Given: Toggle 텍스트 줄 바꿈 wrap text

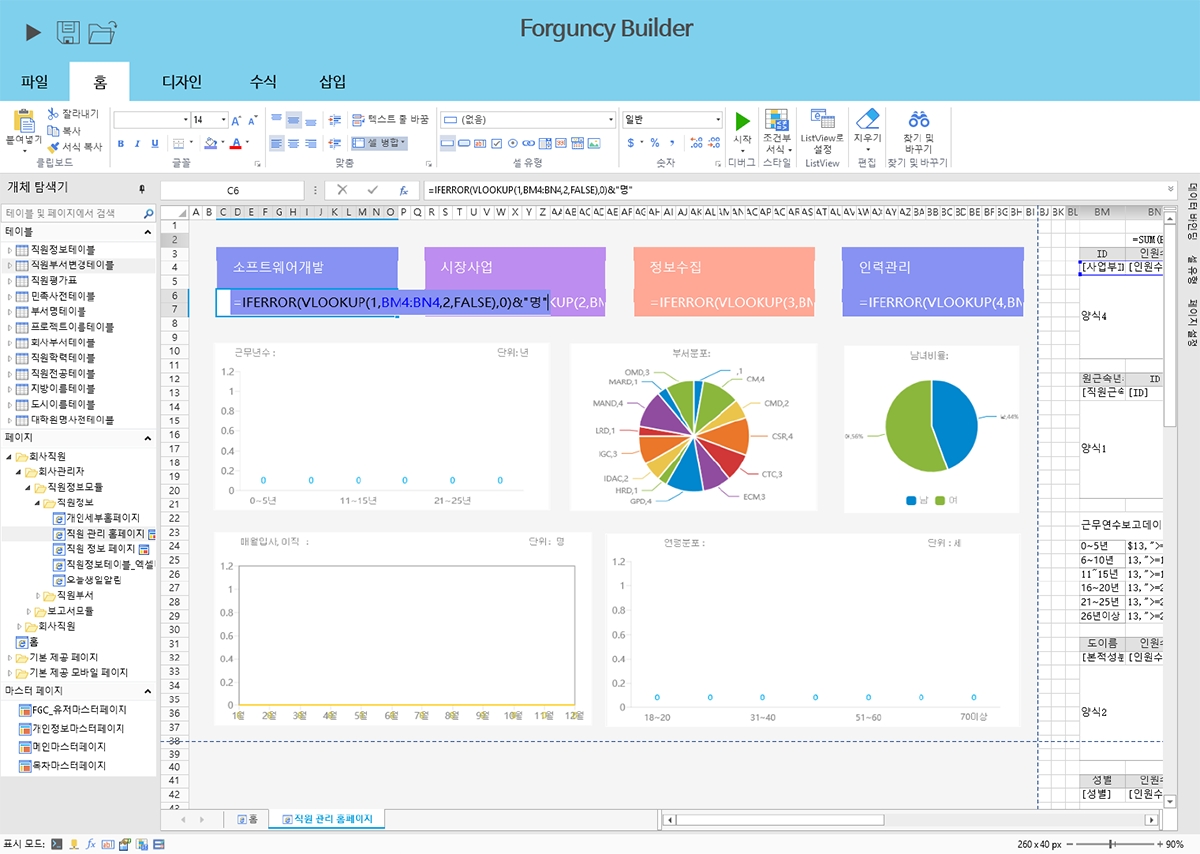Looking at the screenshot, I should (390, 119).
